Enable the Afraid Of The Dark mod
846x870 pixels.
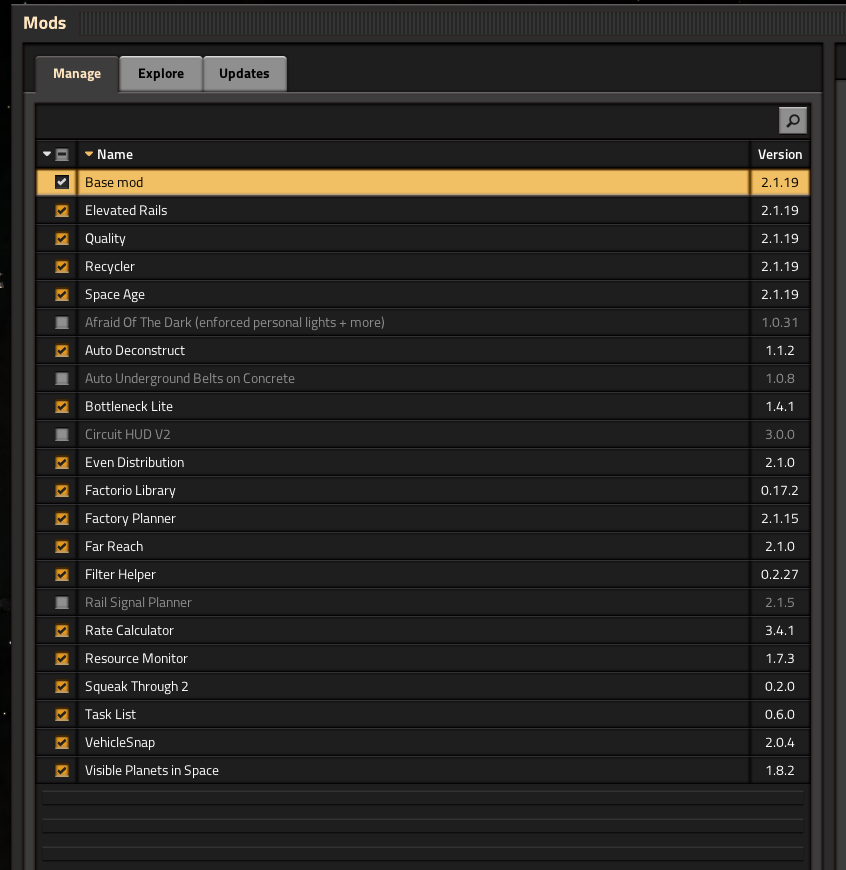(62, 322)
